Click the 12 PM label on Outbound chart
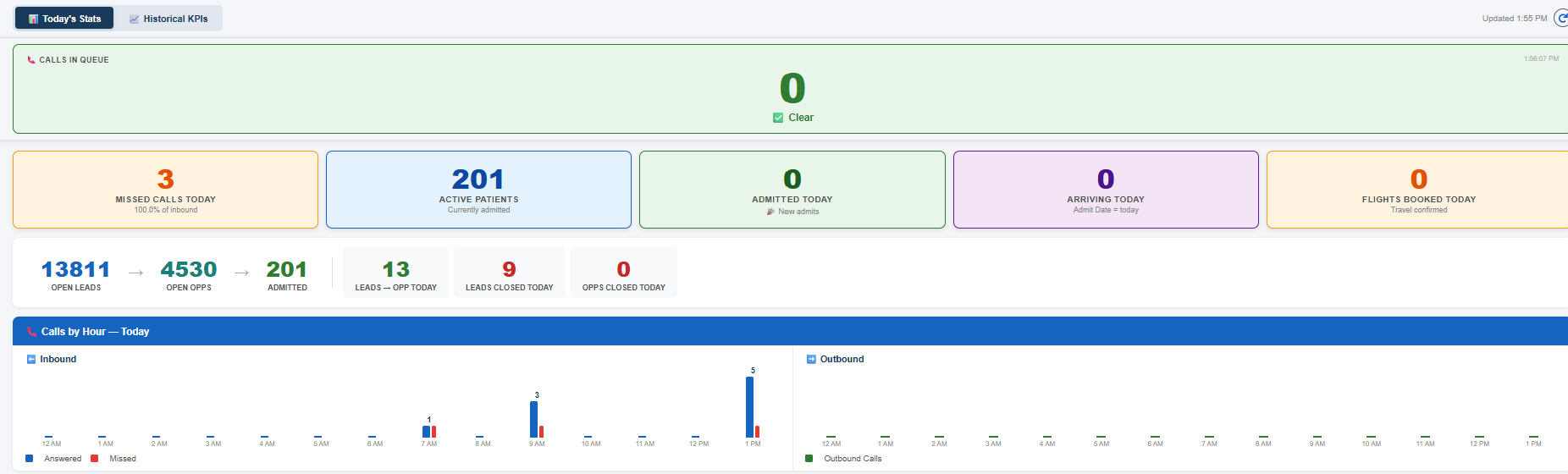Screen dimensions: 1568x474 pyautogui.click(x=1479, y=444)
